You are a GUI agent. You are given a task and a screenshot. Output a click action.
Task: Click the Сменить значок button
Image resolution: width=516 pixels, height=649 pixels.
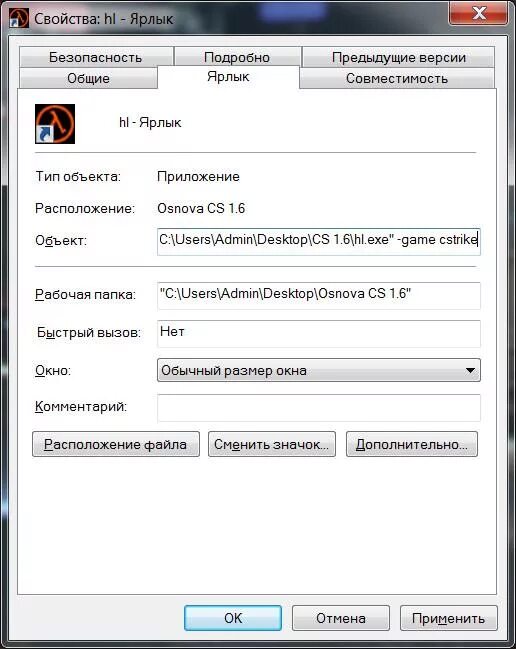click(x=272, y=445)
